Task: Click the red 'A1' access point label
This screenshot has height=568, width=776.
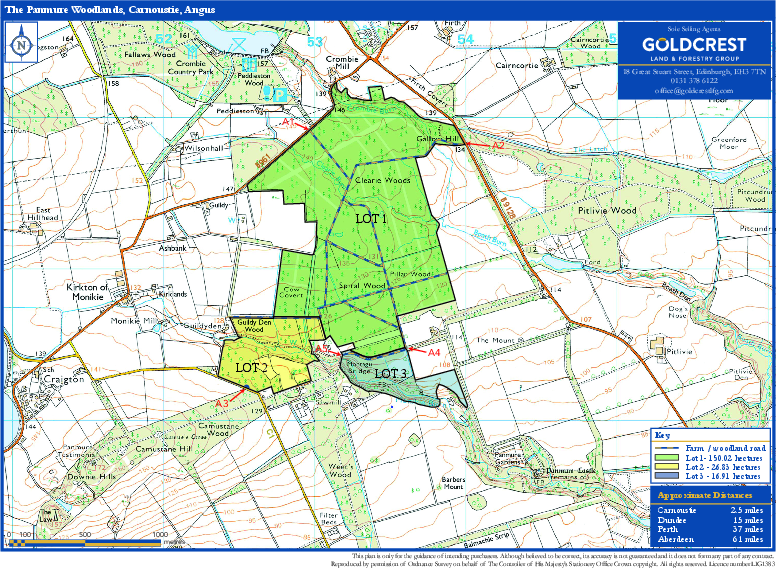Action: [x=288, y=121]
